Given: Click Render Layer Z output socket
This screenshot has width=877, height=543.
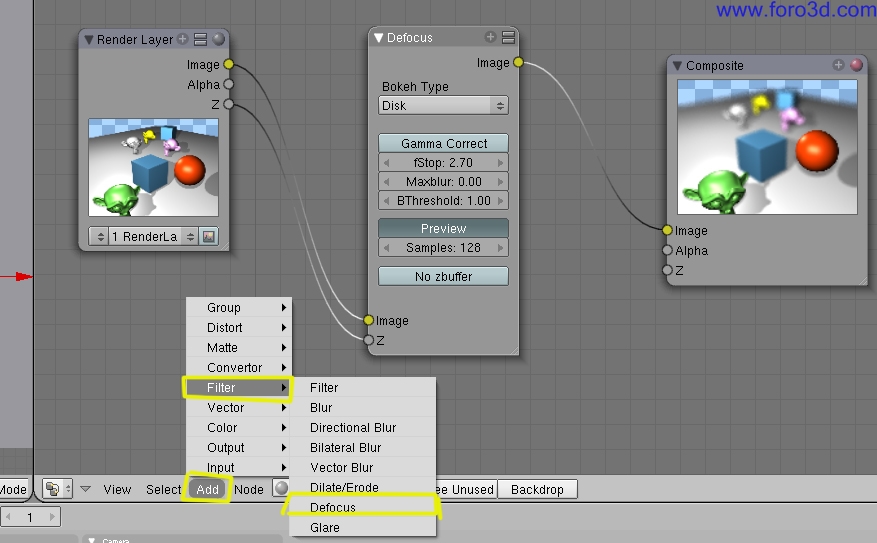Looking at the screenshot, I should pyautogui.click(x=228, y=104).
